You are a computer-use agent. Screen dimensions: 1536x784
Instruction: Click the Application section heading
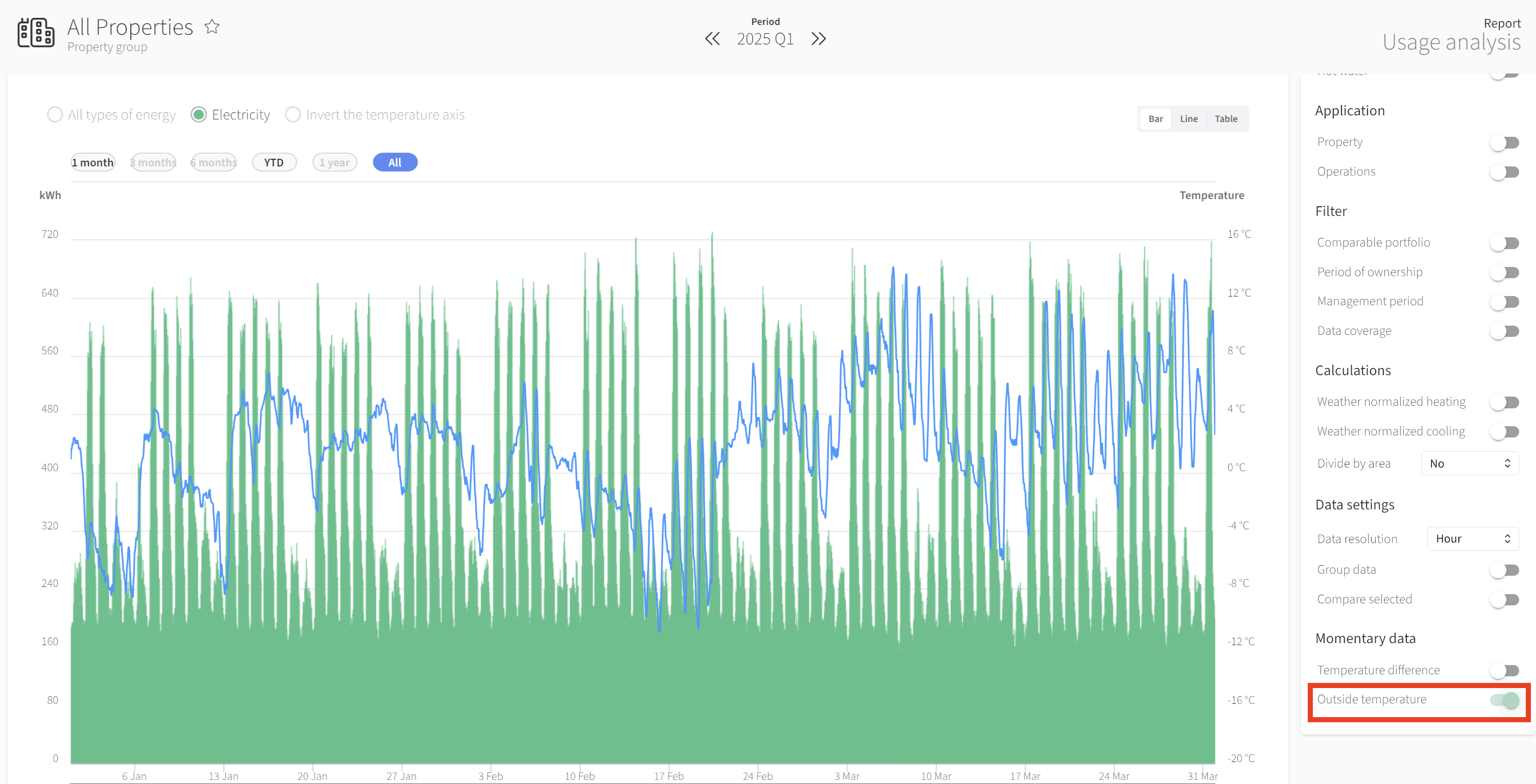[x=1350, y=110]
